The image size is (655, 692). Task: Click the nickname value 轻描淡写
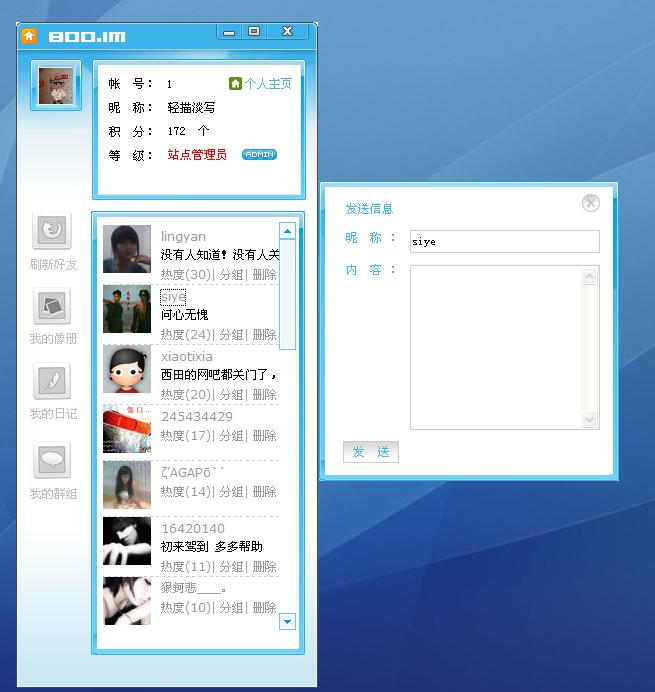[x=191, y=107]
